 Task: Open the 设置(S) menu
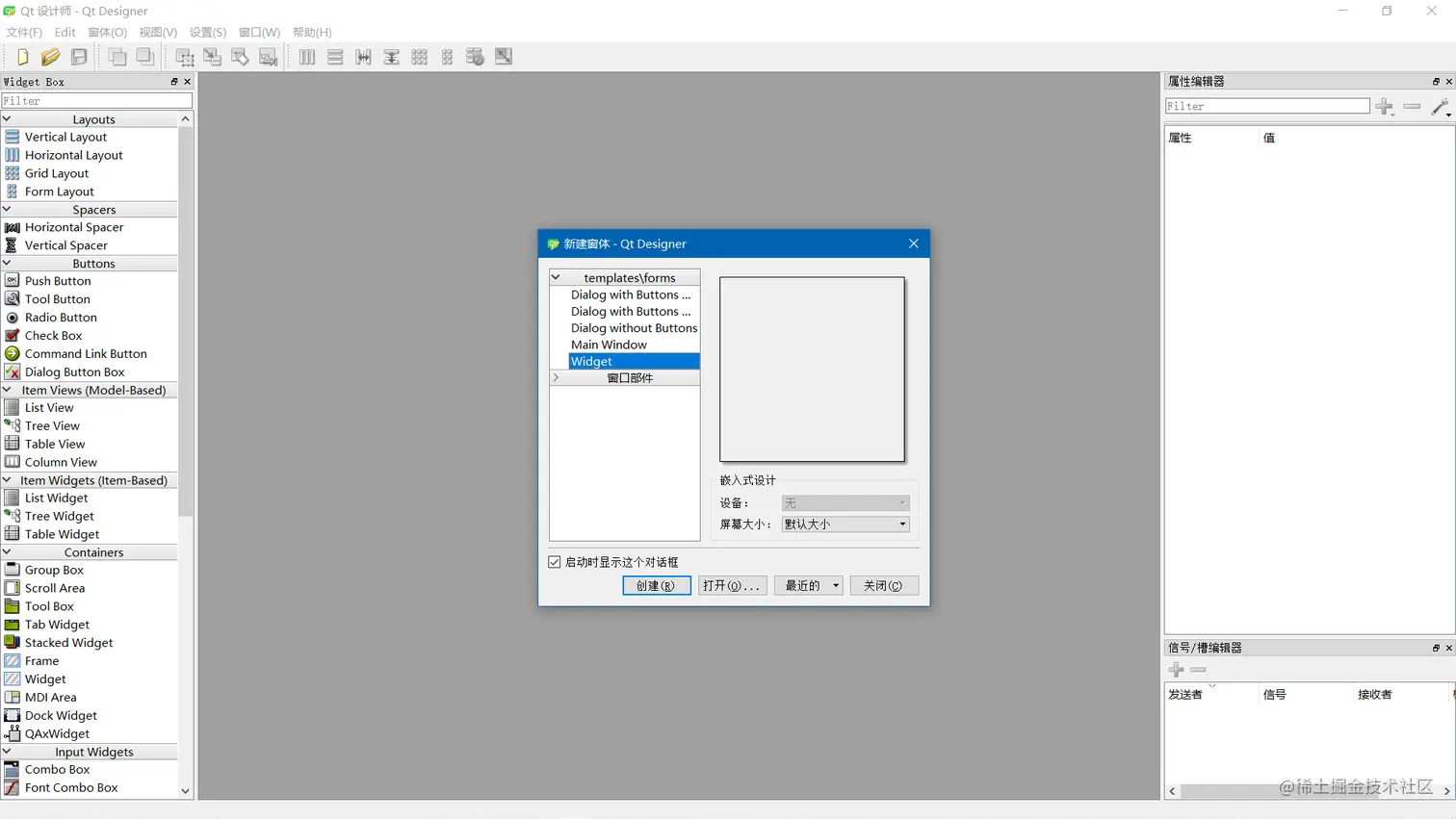208,32
